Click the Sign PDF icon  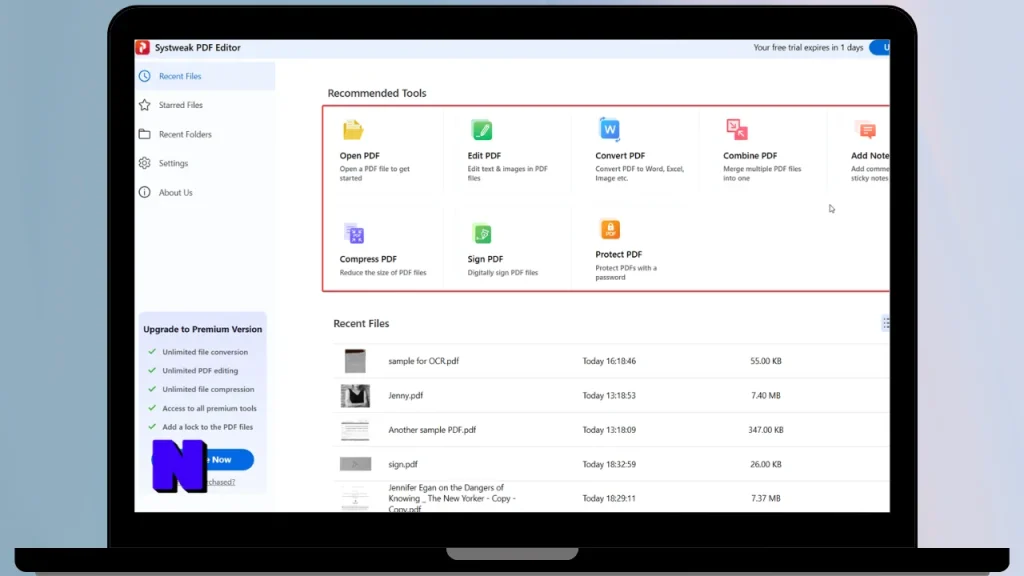coord(482,233)
